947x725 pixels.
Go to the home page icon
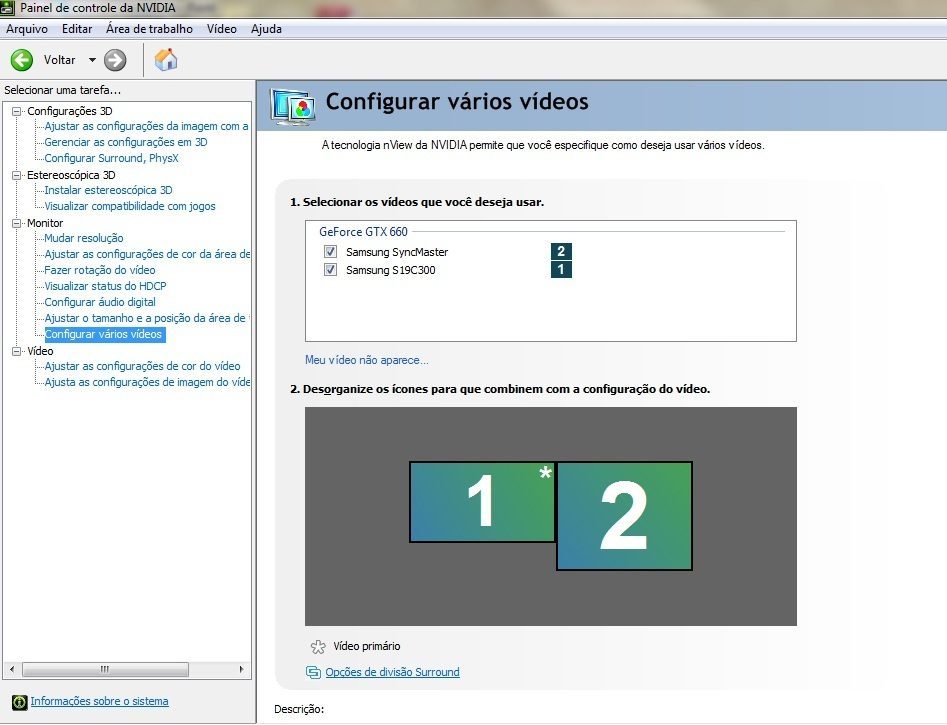pyautogui.click(x=166, y=60)
